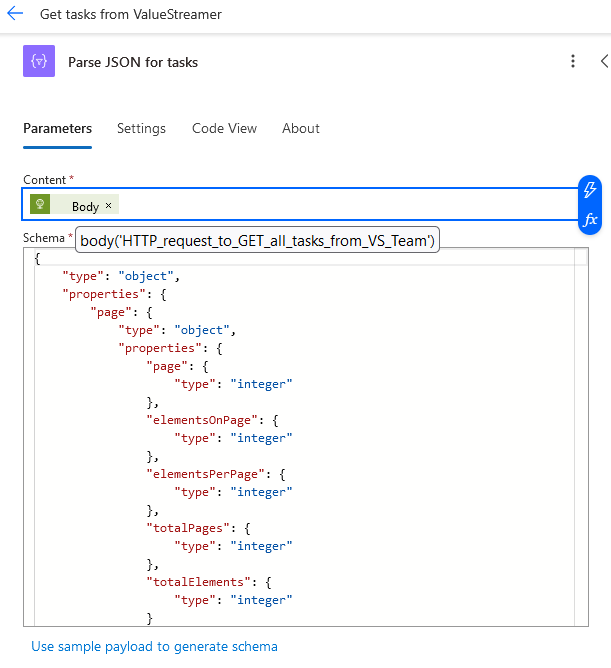Open the fx expression editor
This screenshot has height=668, width=611.
tap(590, 219)
